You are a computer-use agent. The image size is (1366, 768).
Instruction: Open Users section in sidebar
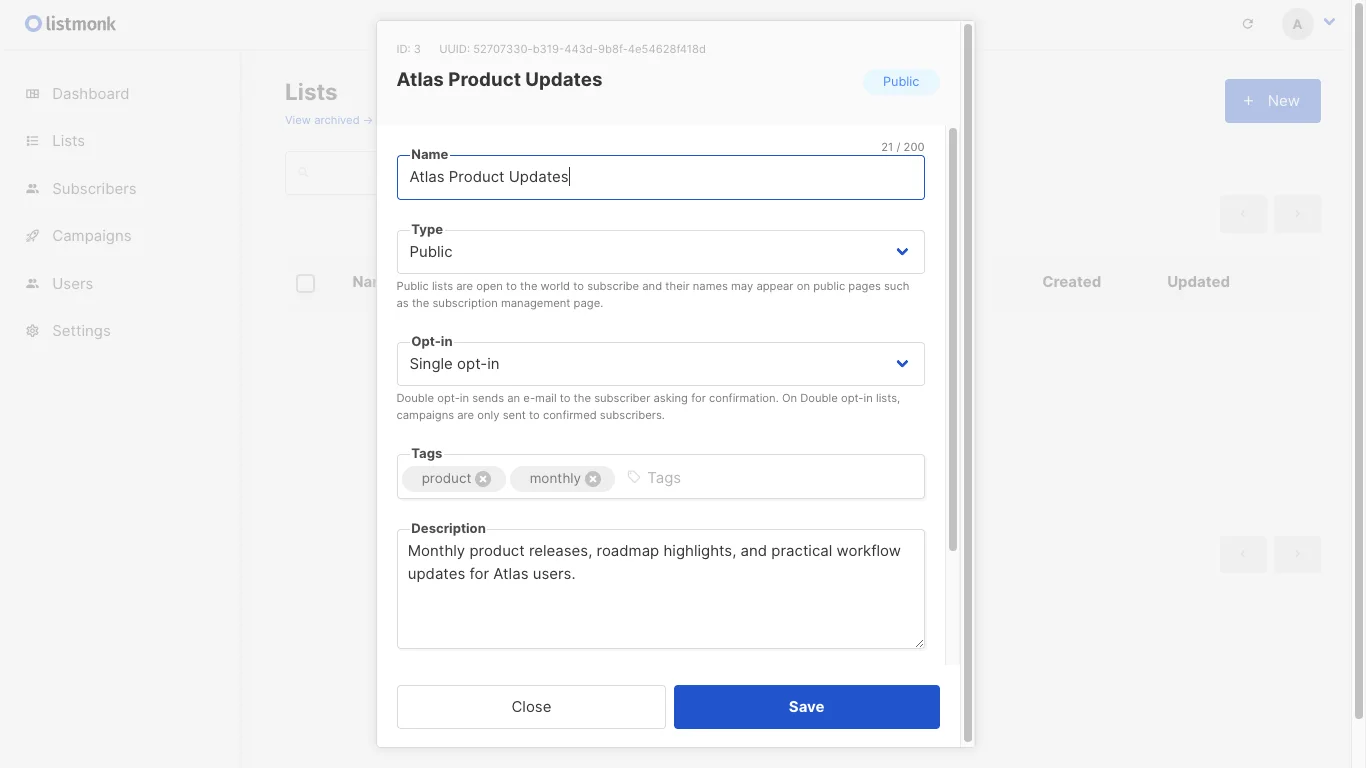(60, 284)
